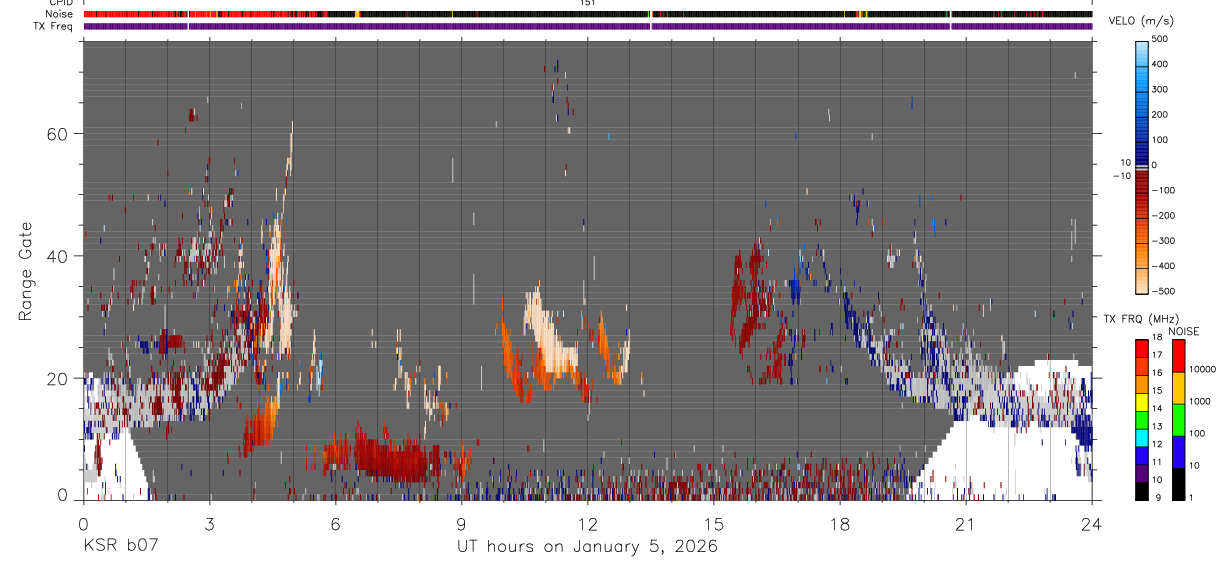Select the 'NOISE' legend title
1228x567 pixels.
click(1183, 331)
